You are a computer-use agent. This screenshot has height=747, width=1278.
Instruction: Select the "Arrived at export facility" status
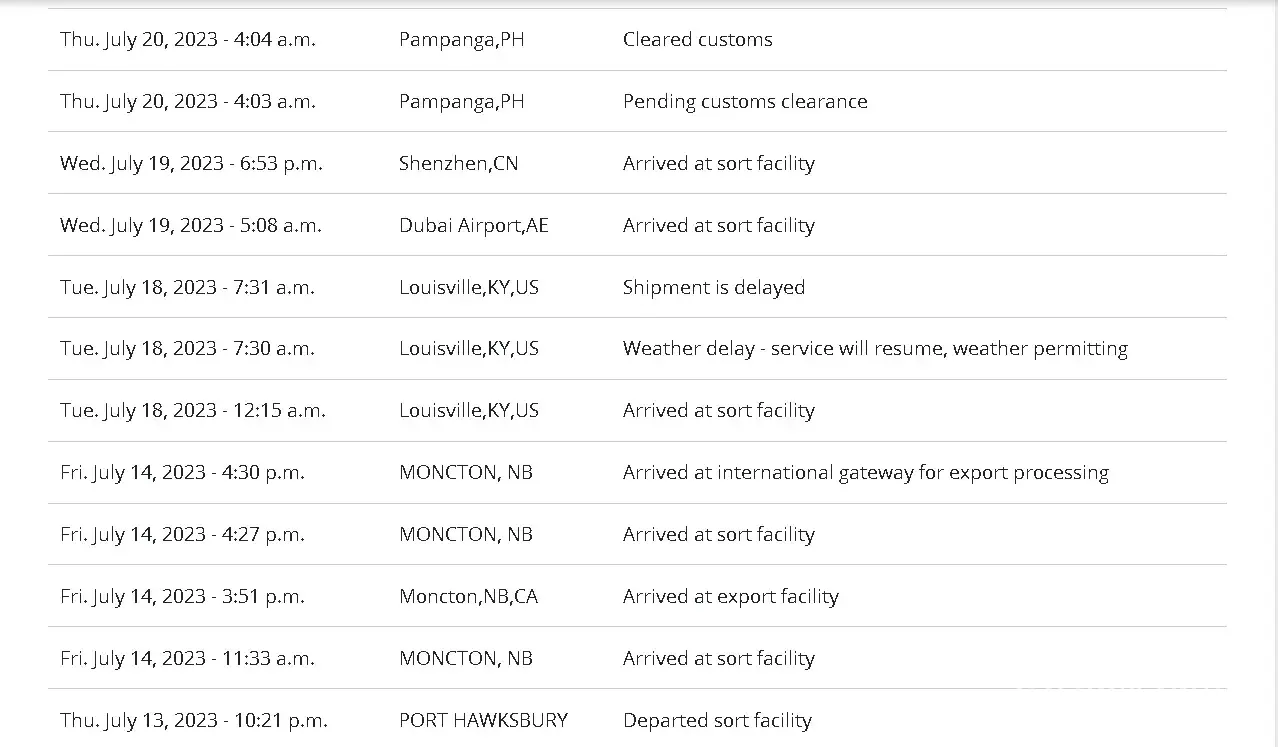coord(730,597)
